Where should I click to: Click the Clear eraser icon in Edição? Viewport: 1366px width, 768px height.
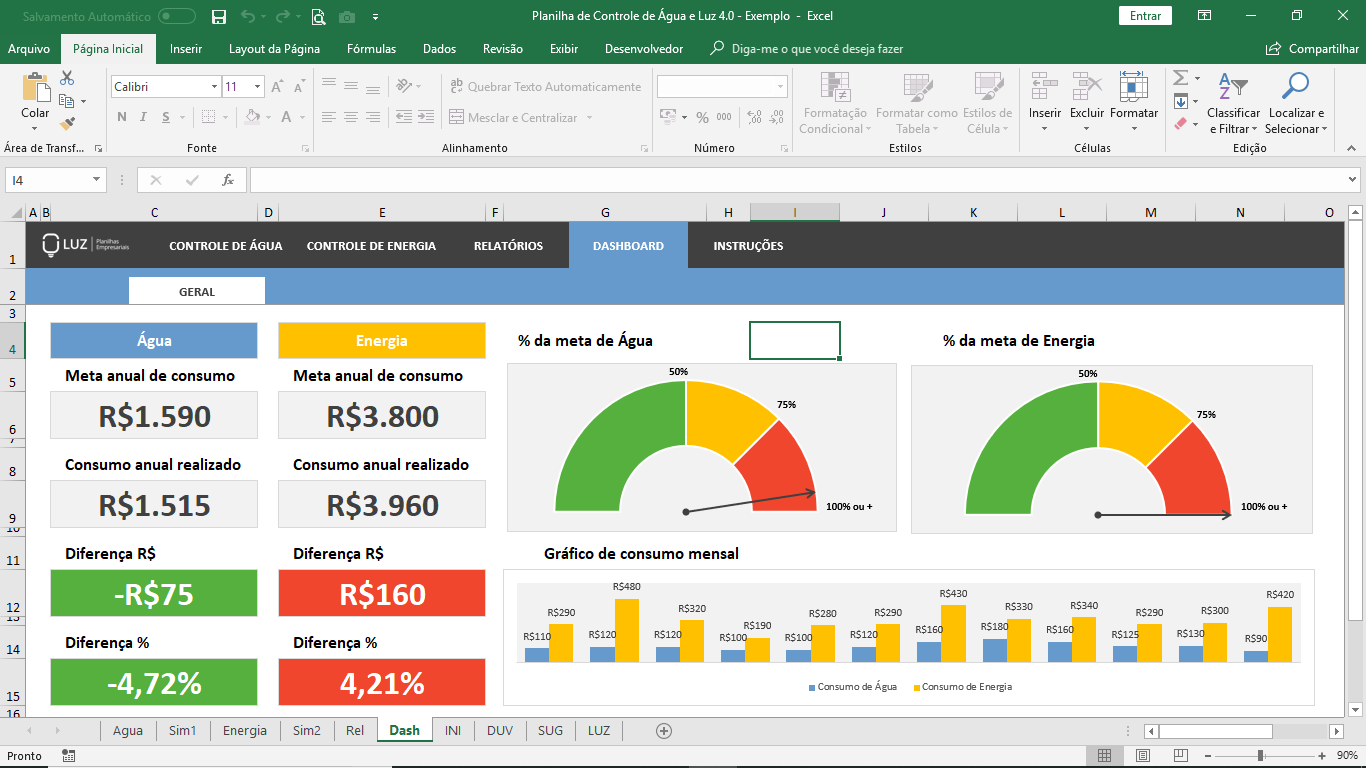(x=1180, y=124)
